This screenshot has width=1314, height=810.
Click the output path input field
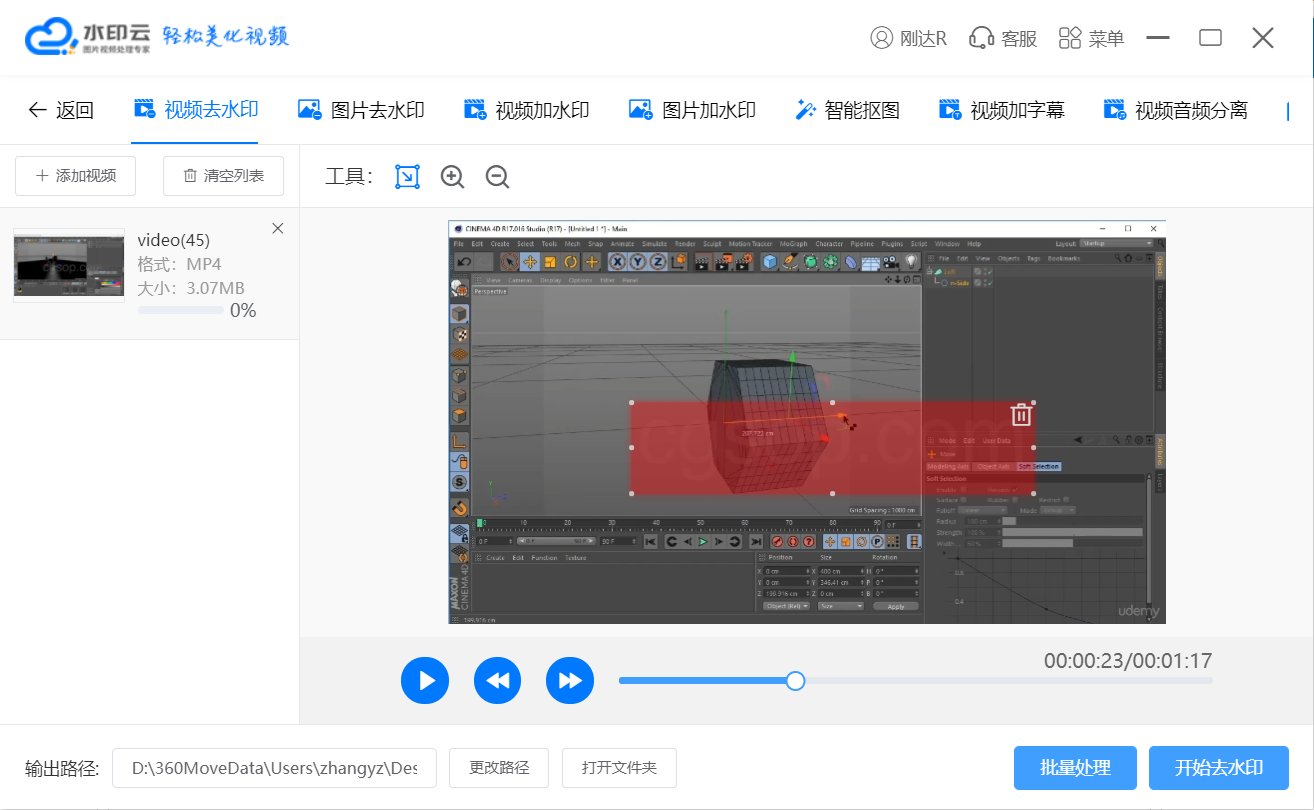(x=274, y=768)
